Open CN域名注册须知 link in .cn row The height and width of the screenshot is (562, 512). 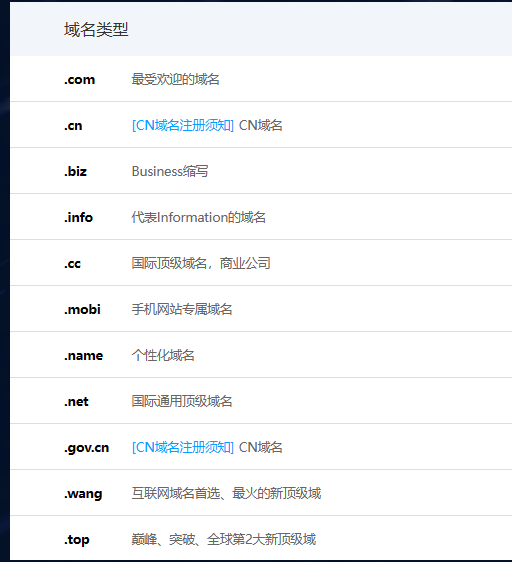coord(183,125)
